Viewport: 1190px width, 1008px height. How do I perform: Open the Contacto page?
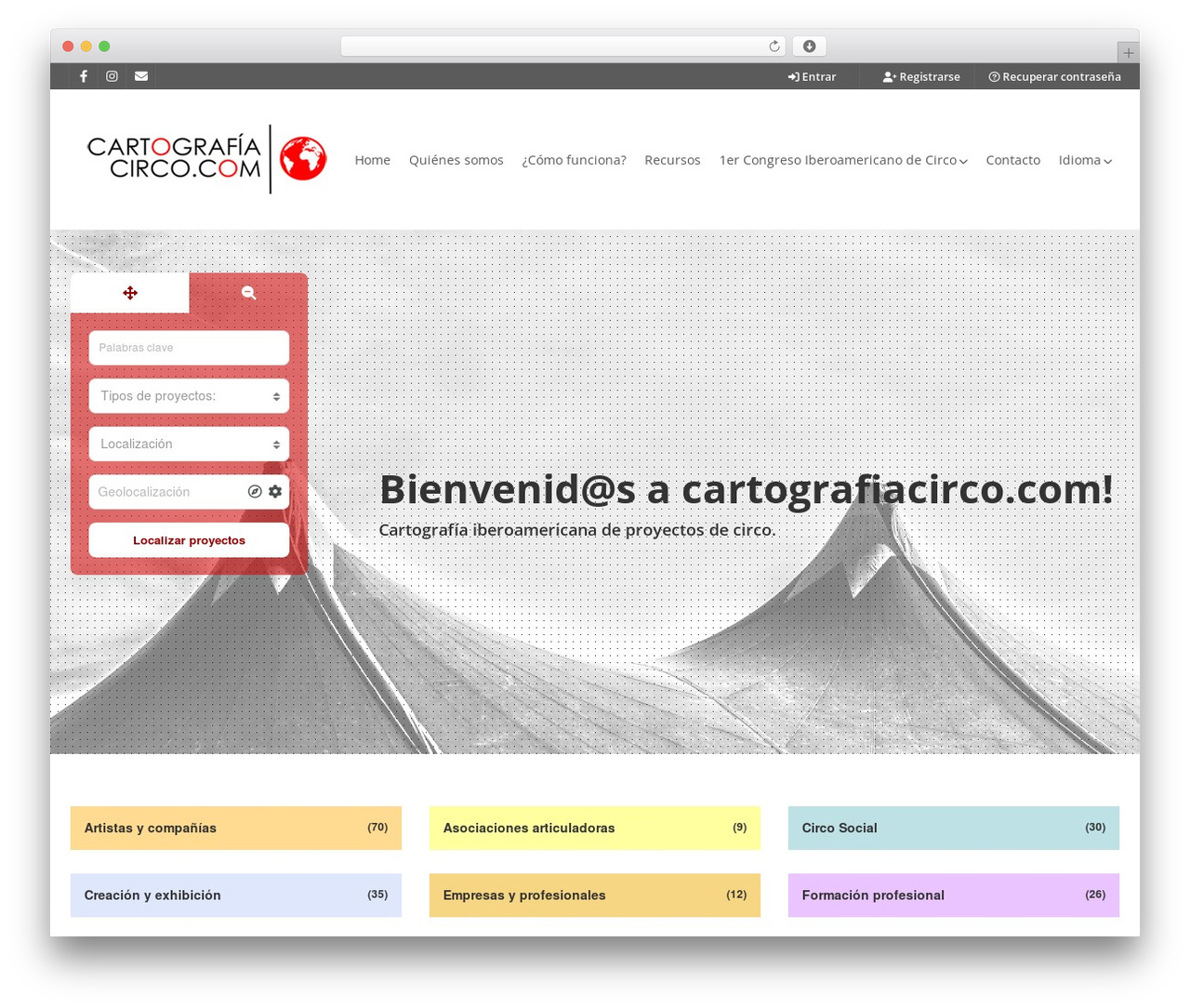1013,160
